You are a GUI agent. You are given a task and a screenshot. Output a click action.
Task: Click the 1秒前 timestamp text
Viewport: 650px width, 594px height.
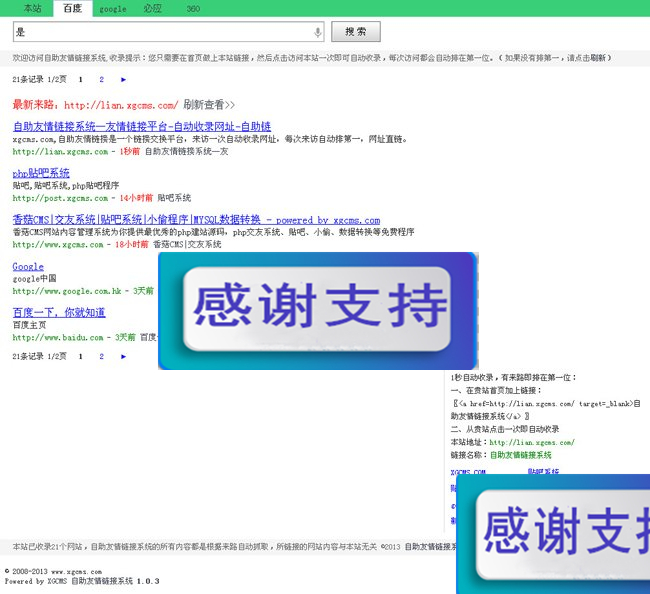click(129, 152)
